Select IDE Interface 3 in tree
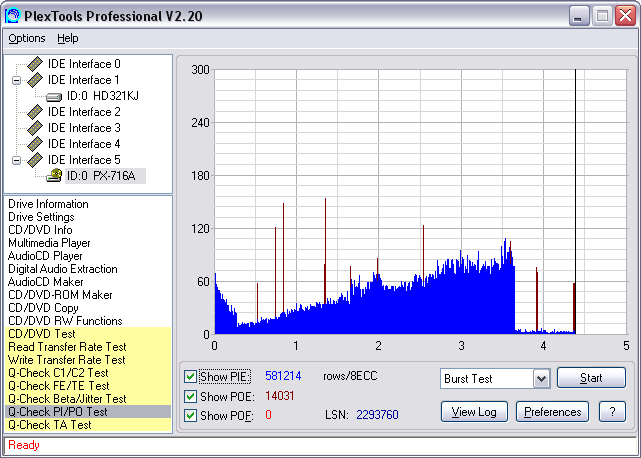This screenshot has height=458, width=641. point(84,128)
